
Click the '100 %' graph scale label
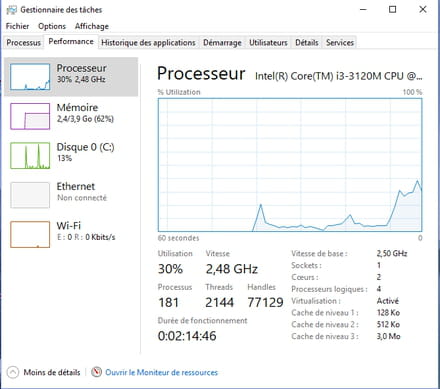point(412,92)
